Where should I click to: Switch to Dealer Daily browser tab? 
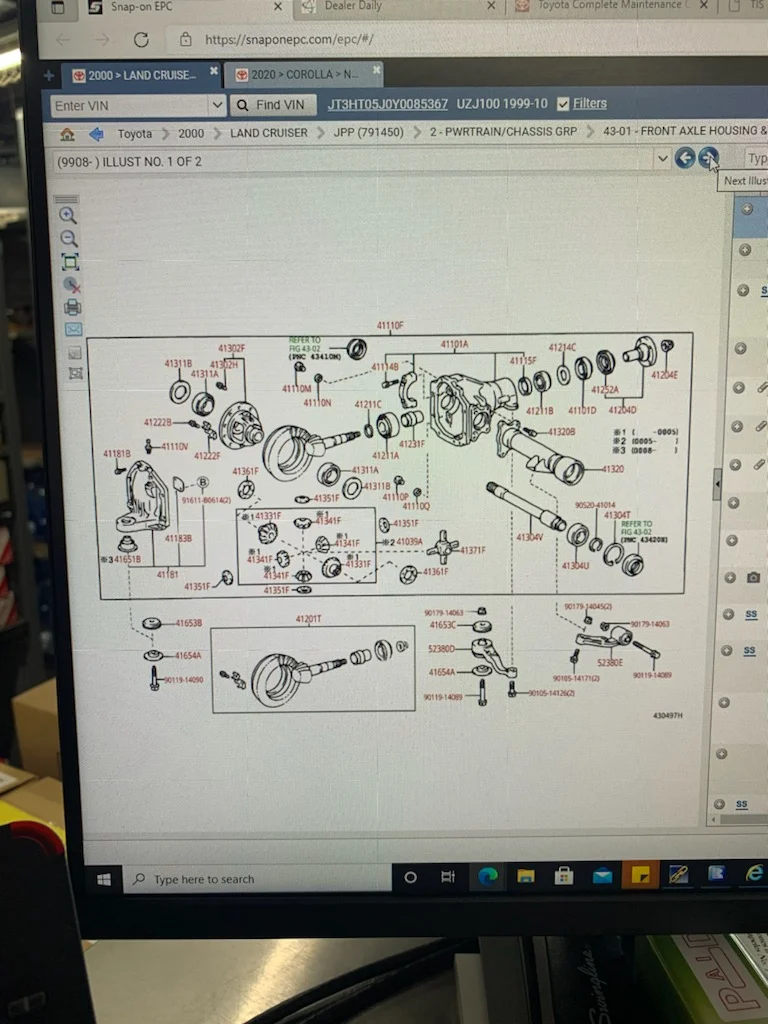[400, 7]
